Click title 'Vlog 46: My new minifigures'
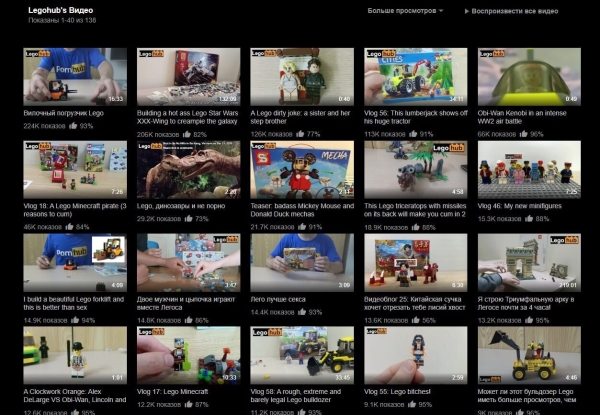This screenshot has width=600, height=415. click(x=520, y=206)
